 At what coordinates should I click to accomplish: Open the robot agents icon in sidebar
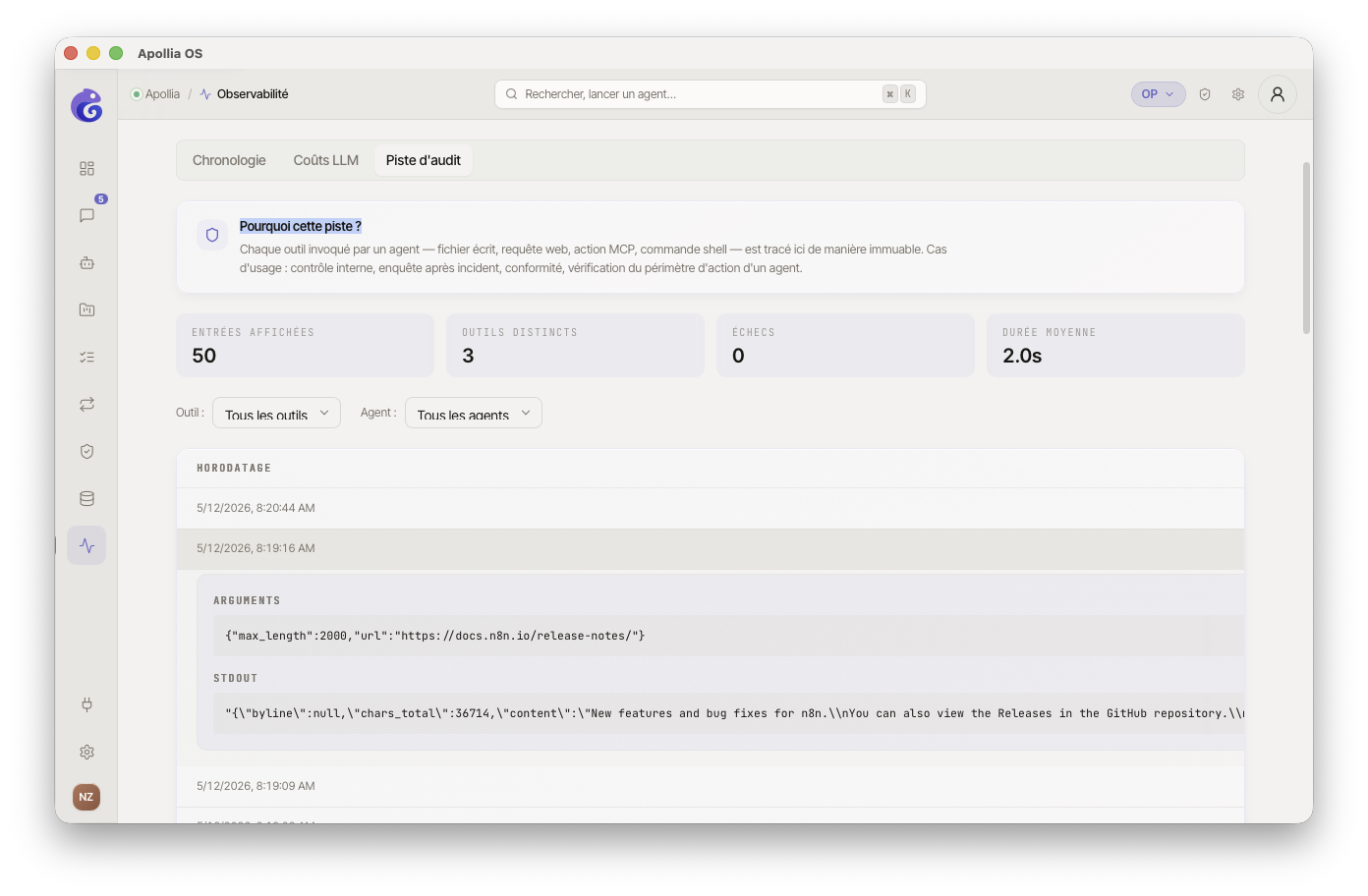(x=86, y=262)
